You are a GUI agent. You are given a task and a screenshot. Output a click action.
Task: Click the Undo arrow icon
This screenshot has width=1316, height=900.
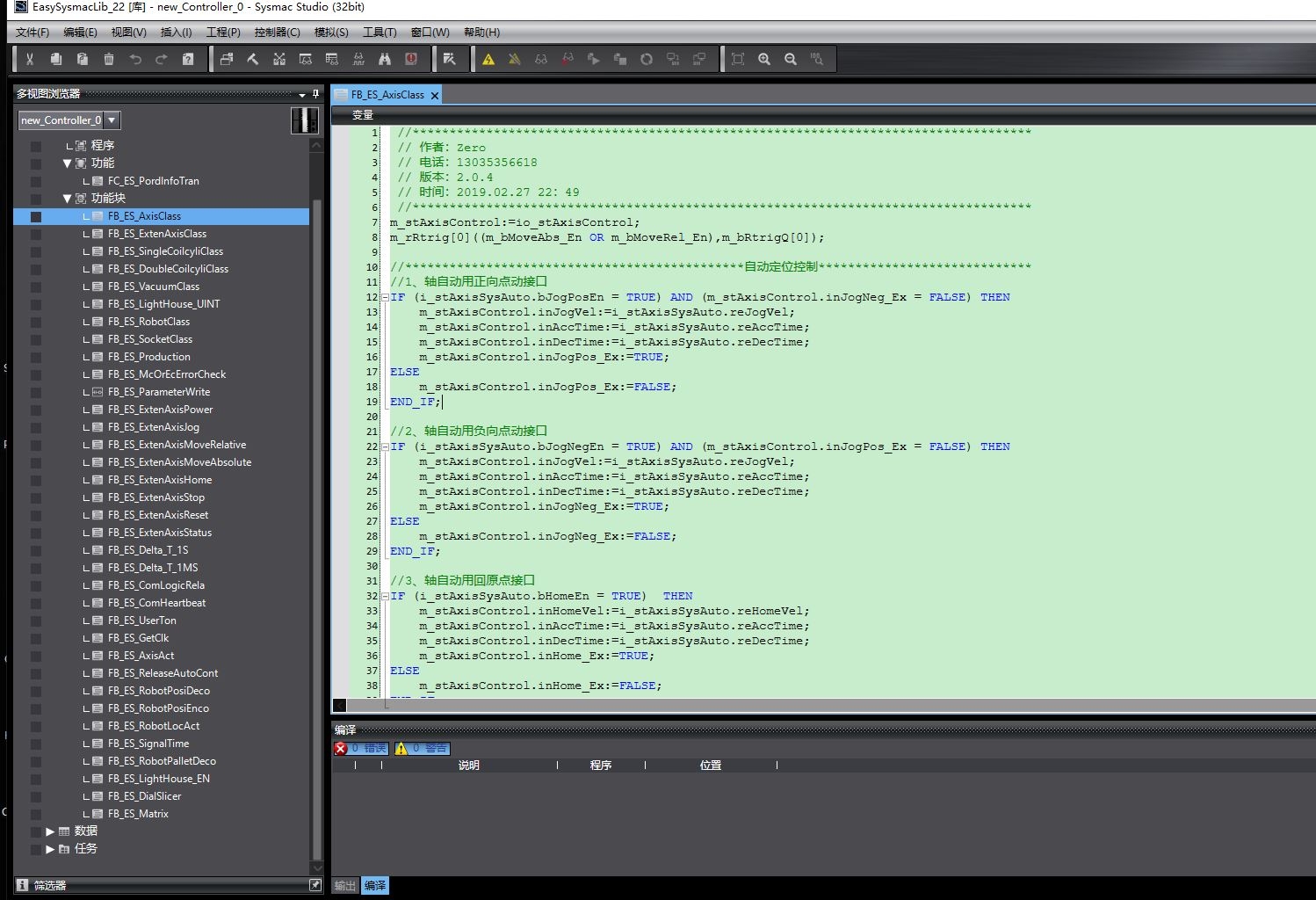pos(135,59)
